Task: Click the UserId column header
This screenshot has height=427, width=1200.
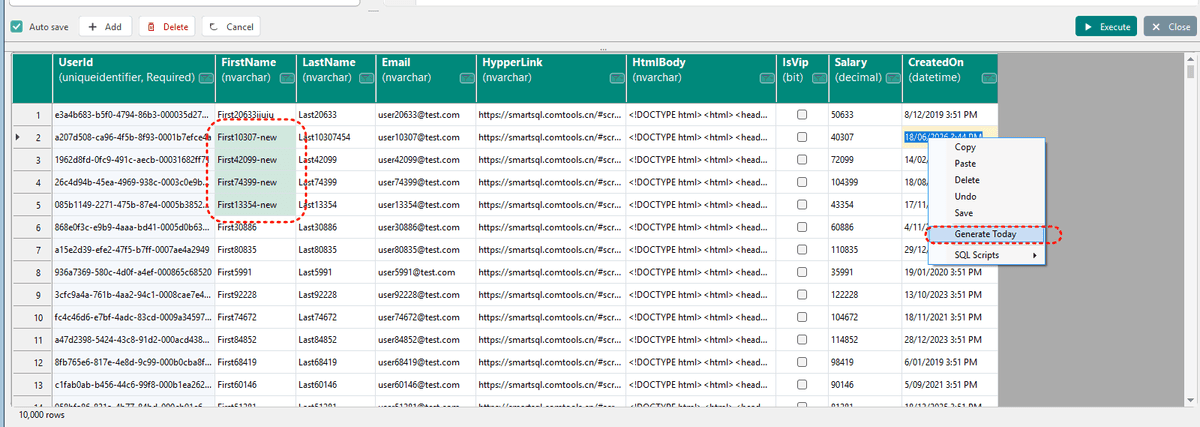Action: pos(133,78)
